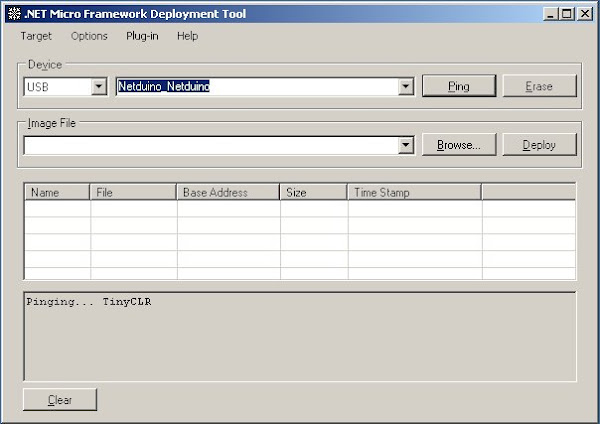Open the Help menu
This screenshot has height=424, width=600.
point(188,36)
